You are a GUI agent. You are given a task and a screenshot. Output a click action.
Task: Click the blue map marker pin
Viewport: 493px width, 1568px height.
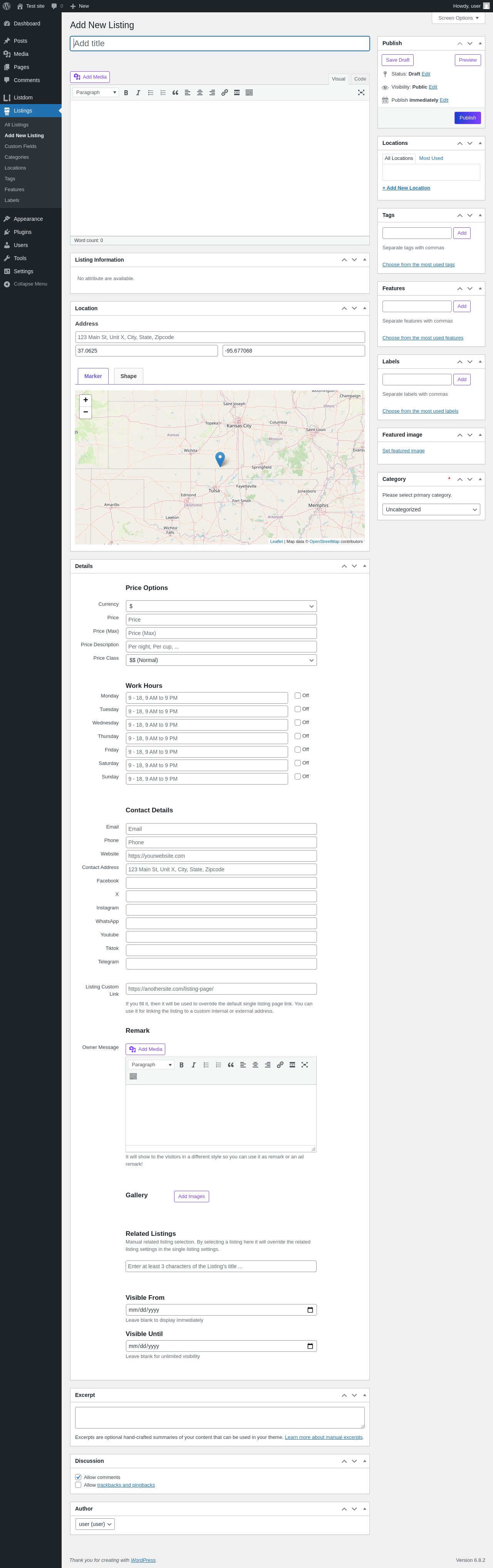(220, 459)
